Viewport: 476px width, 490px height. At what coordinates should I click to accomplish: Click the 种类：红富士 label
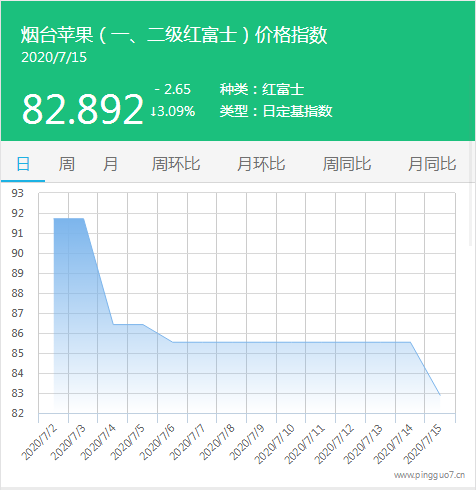pyautogui.click(x=262, y=89)
